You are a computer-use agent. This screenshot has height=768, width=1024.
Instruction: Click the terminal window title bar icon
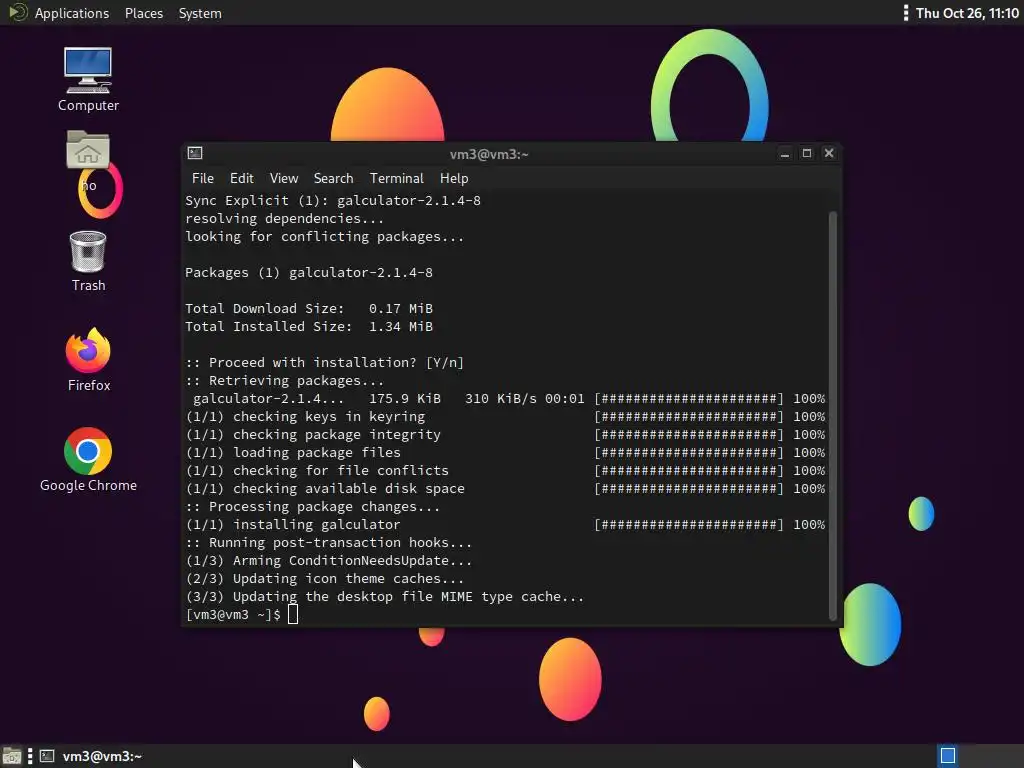coord(195,153)
